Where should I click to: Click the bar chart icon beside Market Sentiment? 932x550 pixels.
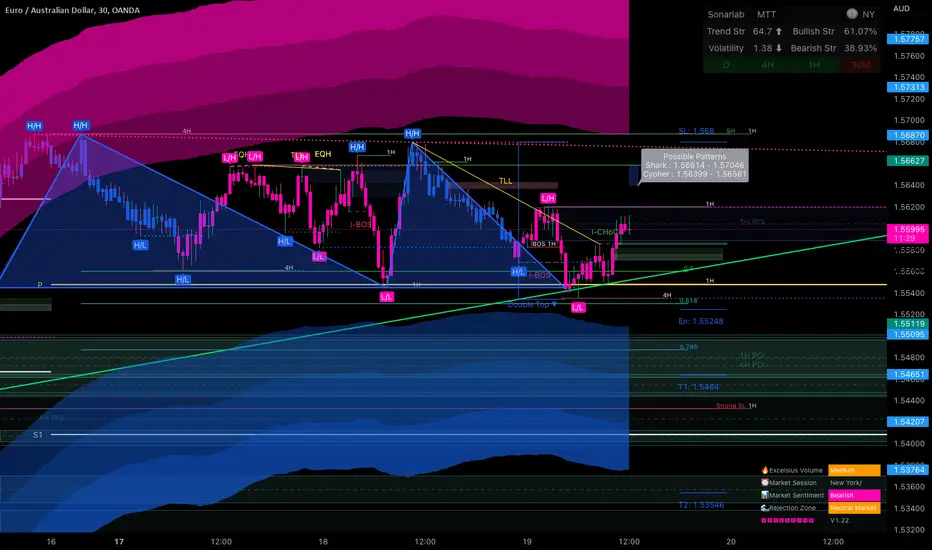point(765,495)
